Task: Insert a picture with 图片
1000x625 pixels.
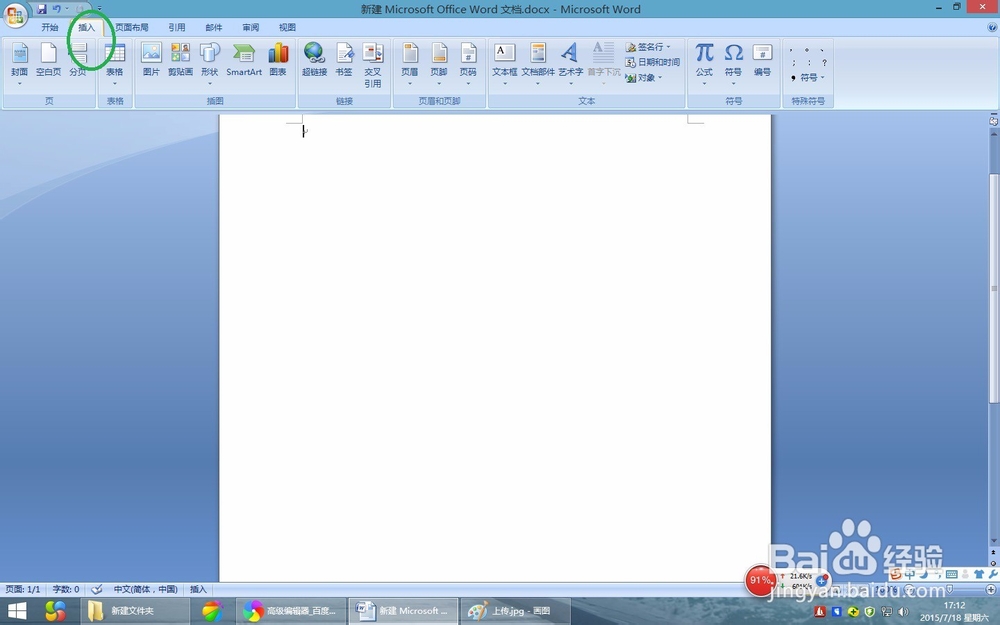Action: point(151,60)
